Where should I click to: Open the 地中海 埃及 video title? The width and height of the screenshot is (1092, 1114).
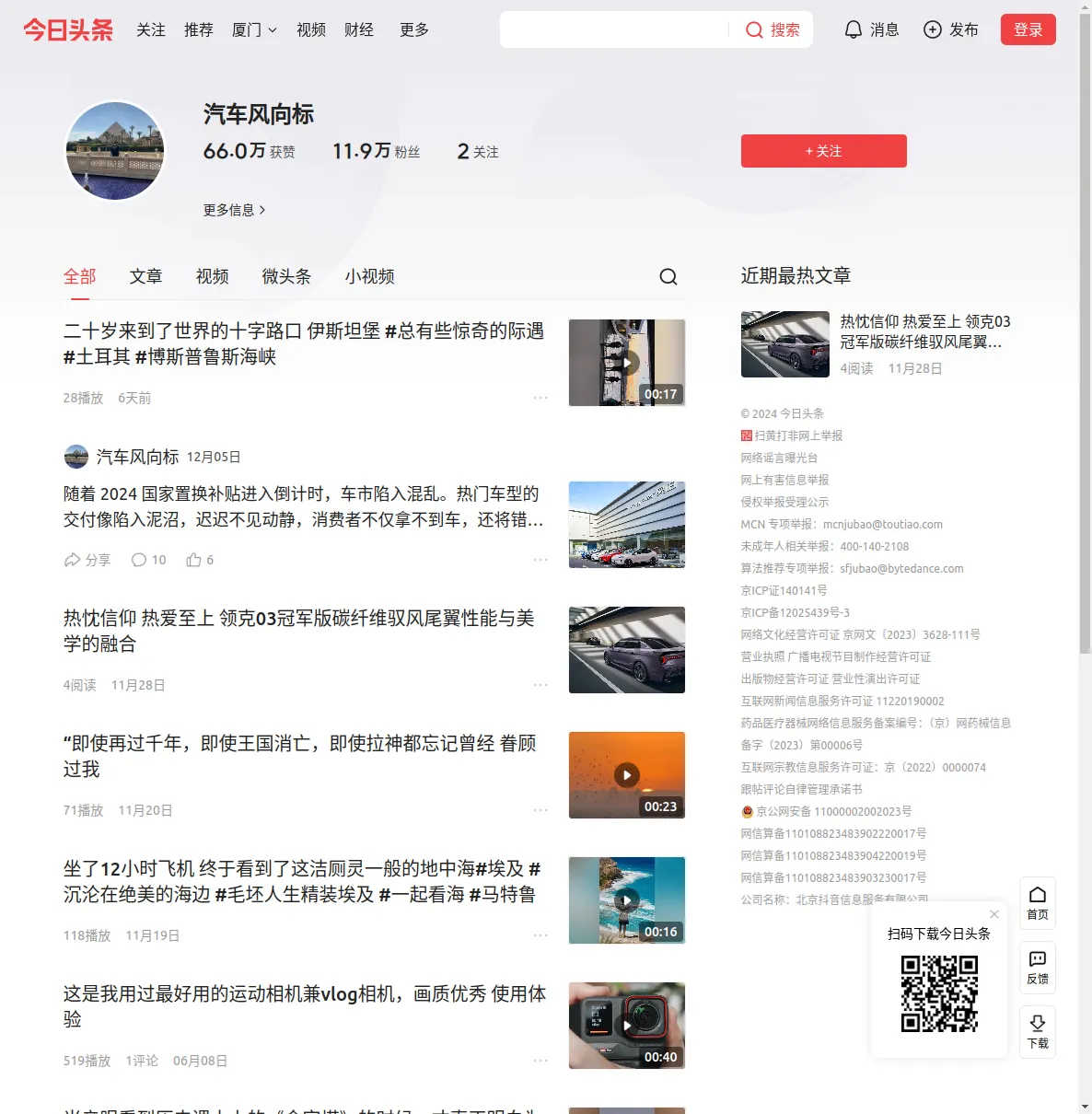302,881
